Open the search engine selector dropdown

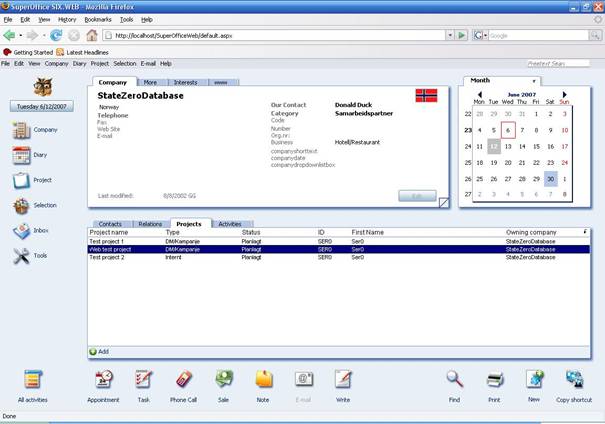click(x=485, y=35)
